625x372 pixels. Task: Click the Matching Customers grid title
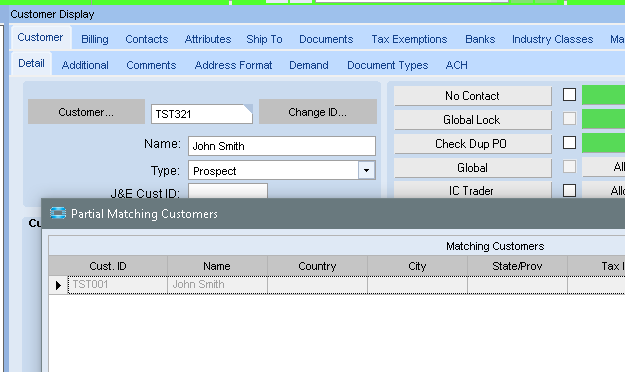[495, 246]
